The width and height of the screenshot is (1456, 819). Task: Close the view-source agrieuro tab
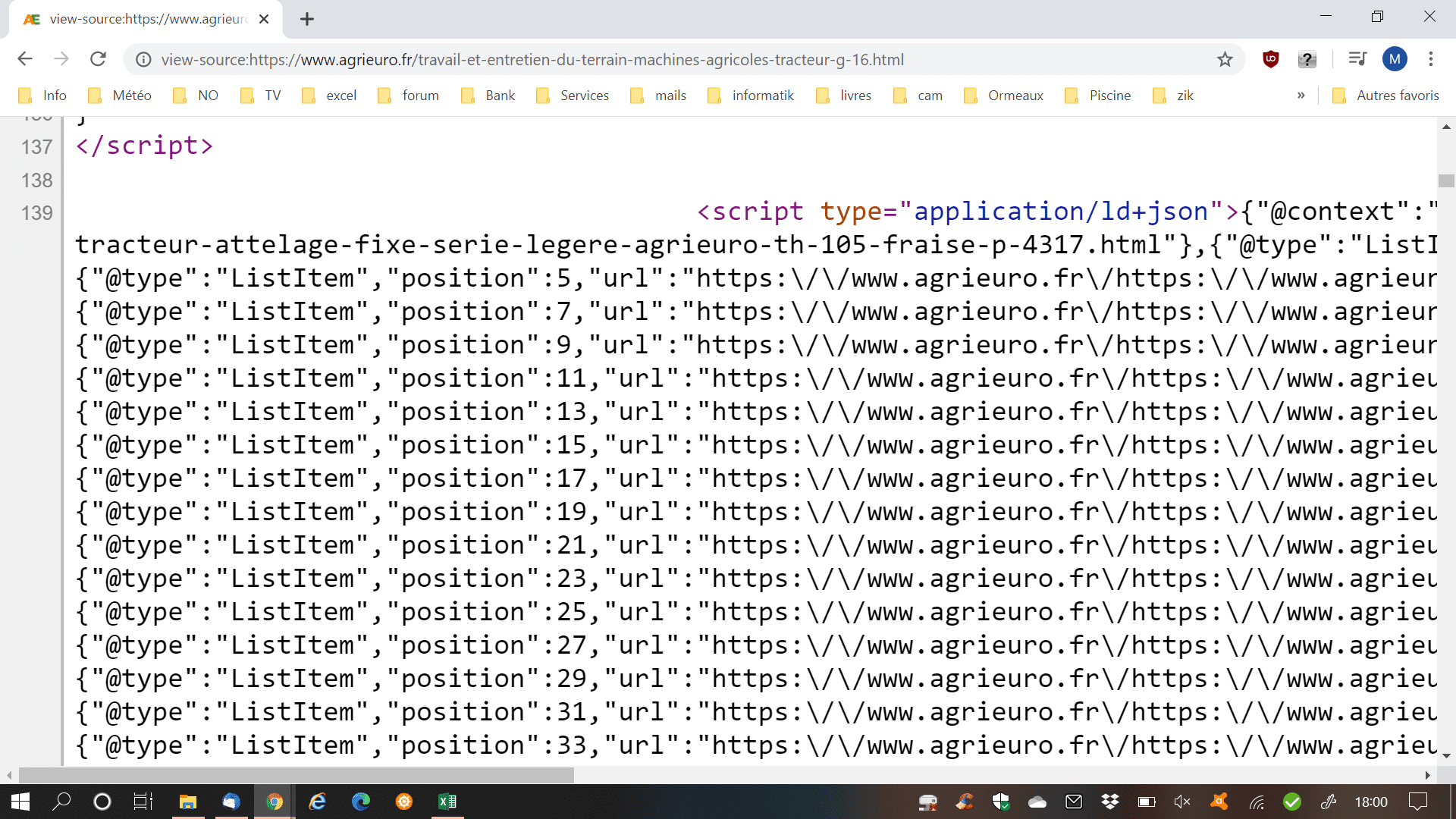click(264, 20)
